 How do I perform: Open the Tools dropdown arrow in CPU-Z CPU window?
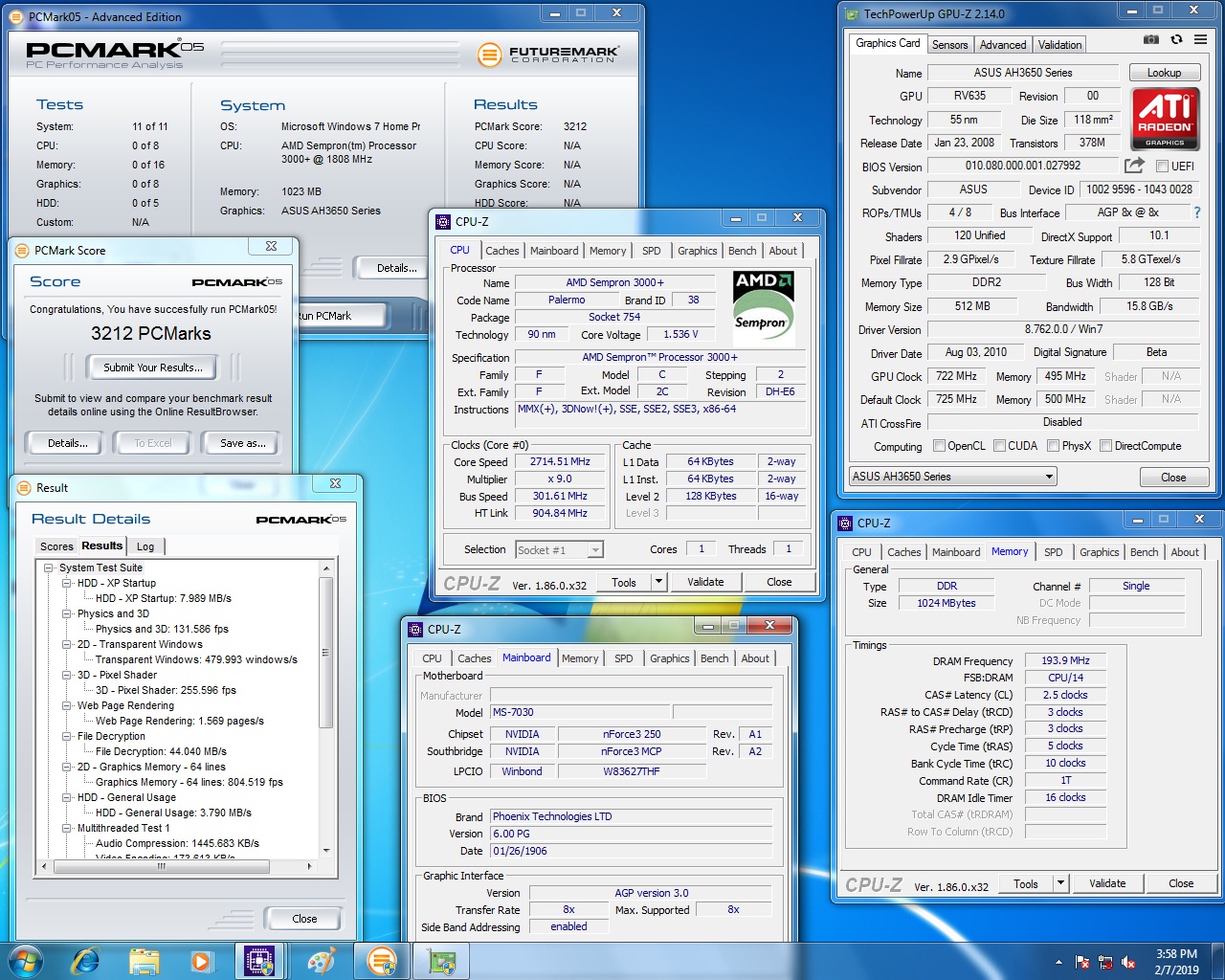tap(658, 582)
